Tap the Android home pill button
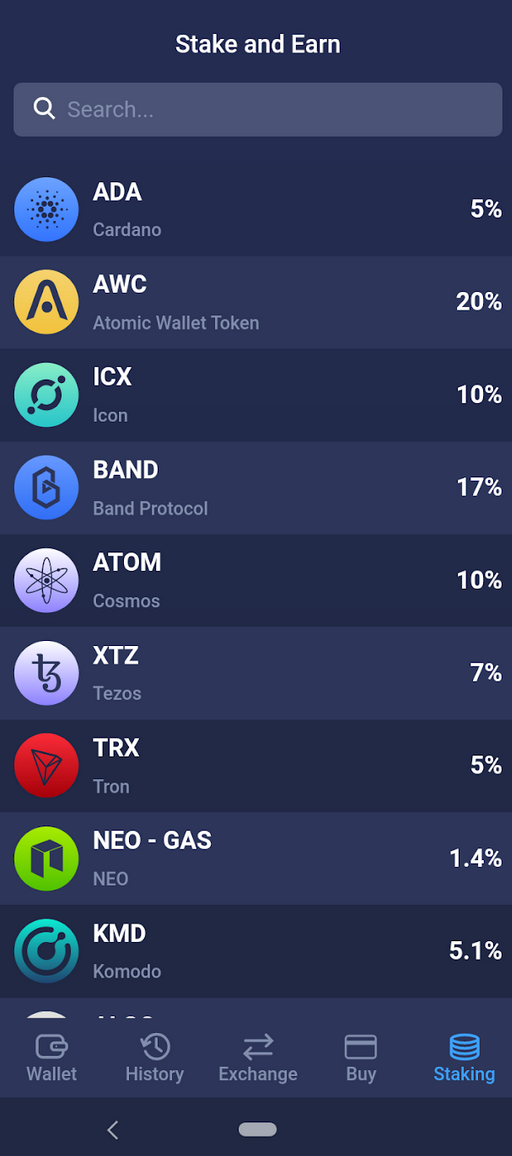The height and width of the screenshot is (1156, 512). [257, 1129]
